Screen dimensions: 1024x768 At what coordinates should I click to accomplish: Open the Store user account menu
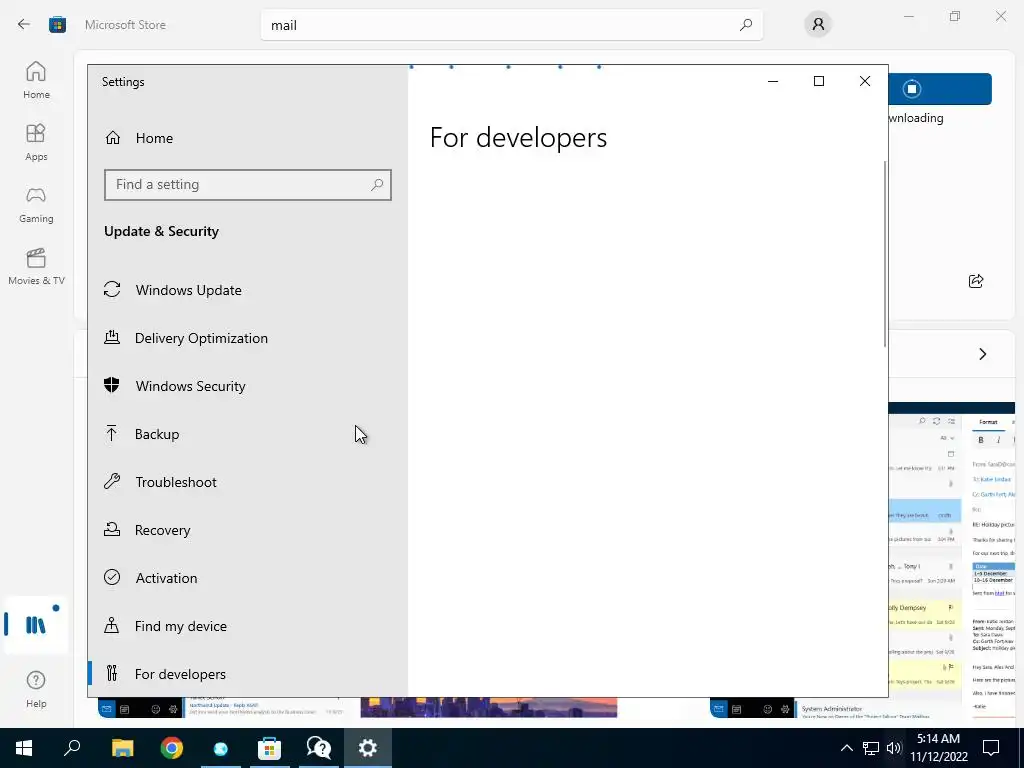click(818, 25)
